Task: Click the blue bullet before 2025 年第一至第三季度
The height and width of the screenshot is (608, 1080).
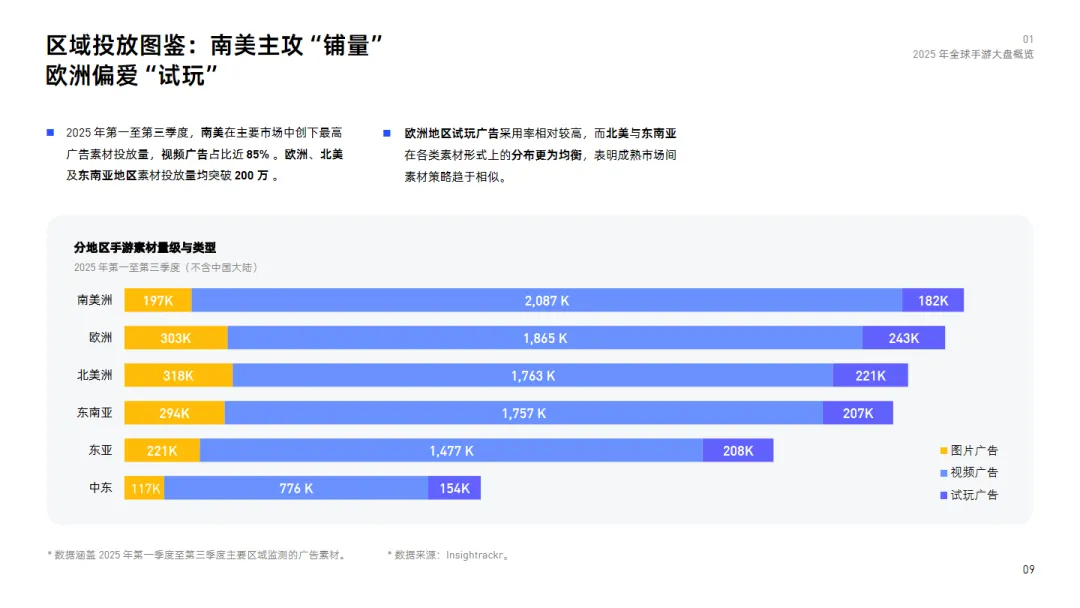Action: click(50, 133)
